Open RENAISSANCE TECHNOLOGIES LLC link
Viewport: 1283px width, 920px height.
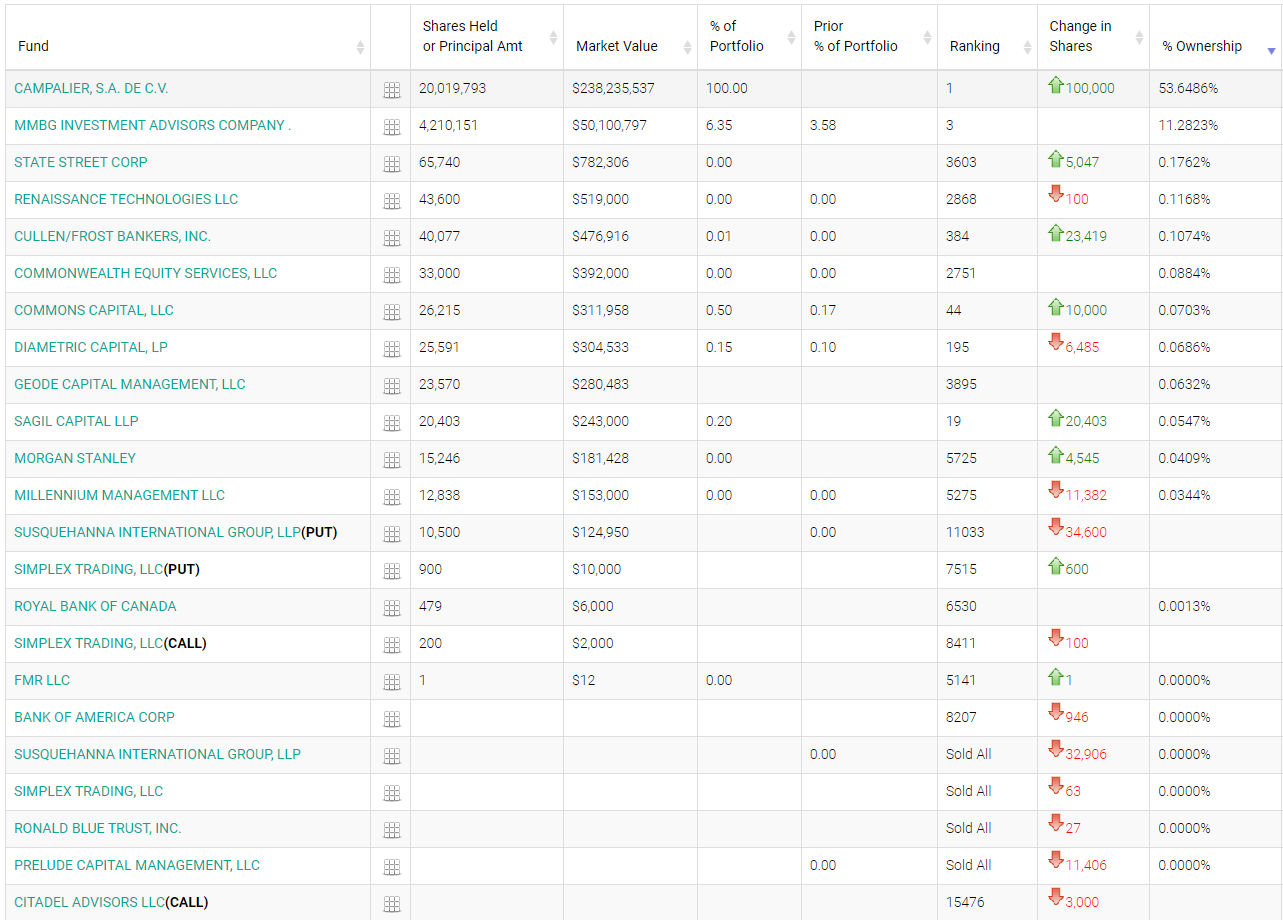(126, 199)
